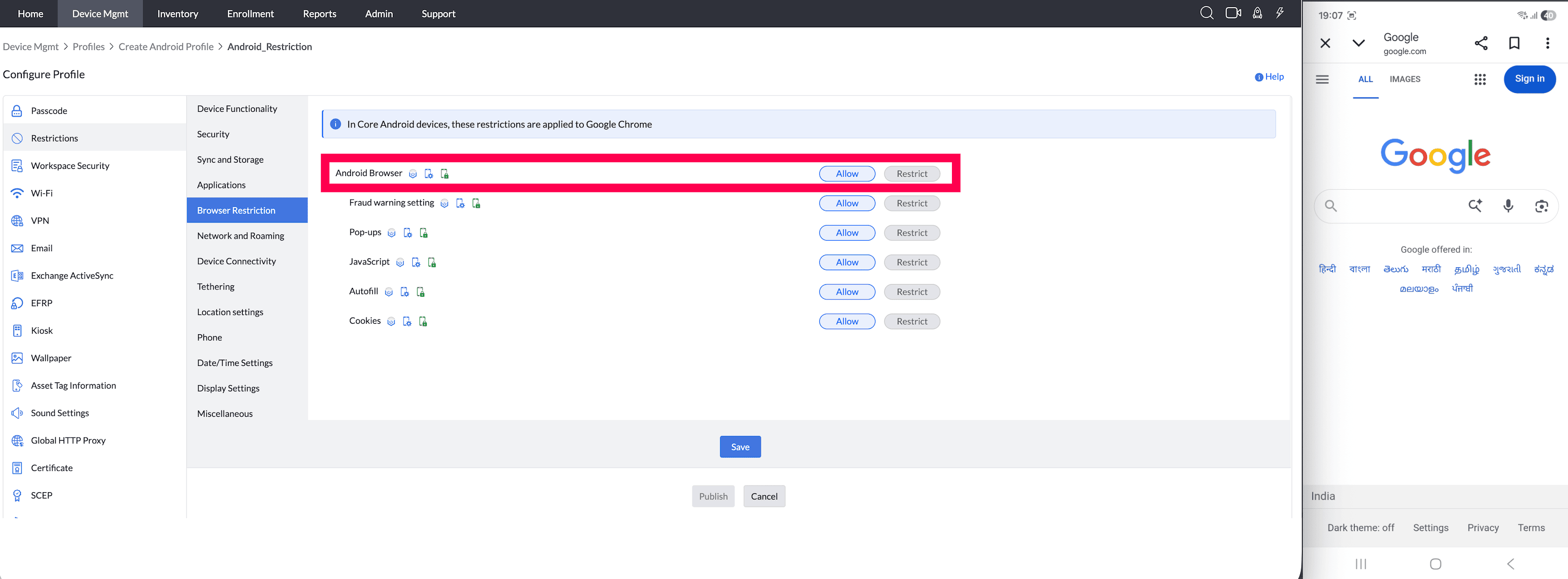The image size is (1568, 579).
Task: Tap the bookmark icon in mobile browser
Action: point(1514,43)
